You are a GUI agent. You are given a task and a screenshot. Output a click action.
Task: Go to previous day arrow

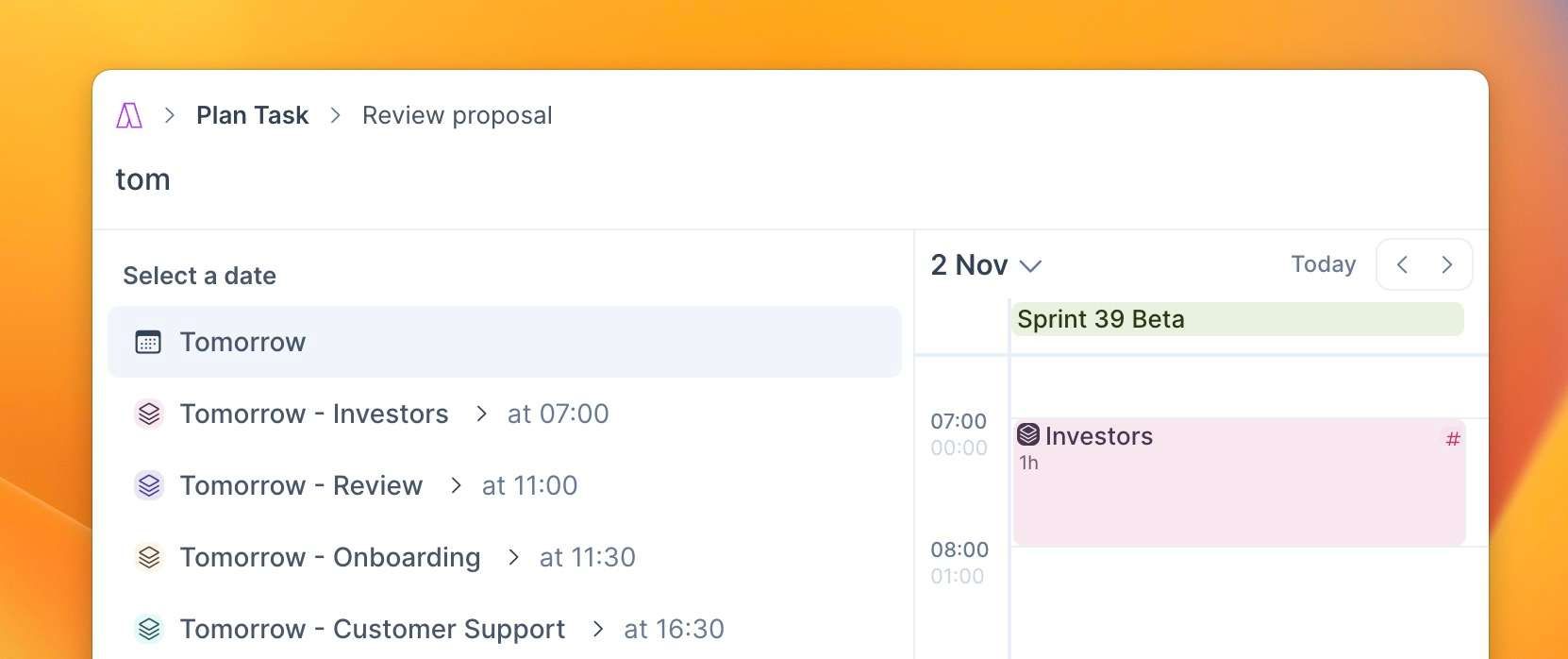point(1402,264)
